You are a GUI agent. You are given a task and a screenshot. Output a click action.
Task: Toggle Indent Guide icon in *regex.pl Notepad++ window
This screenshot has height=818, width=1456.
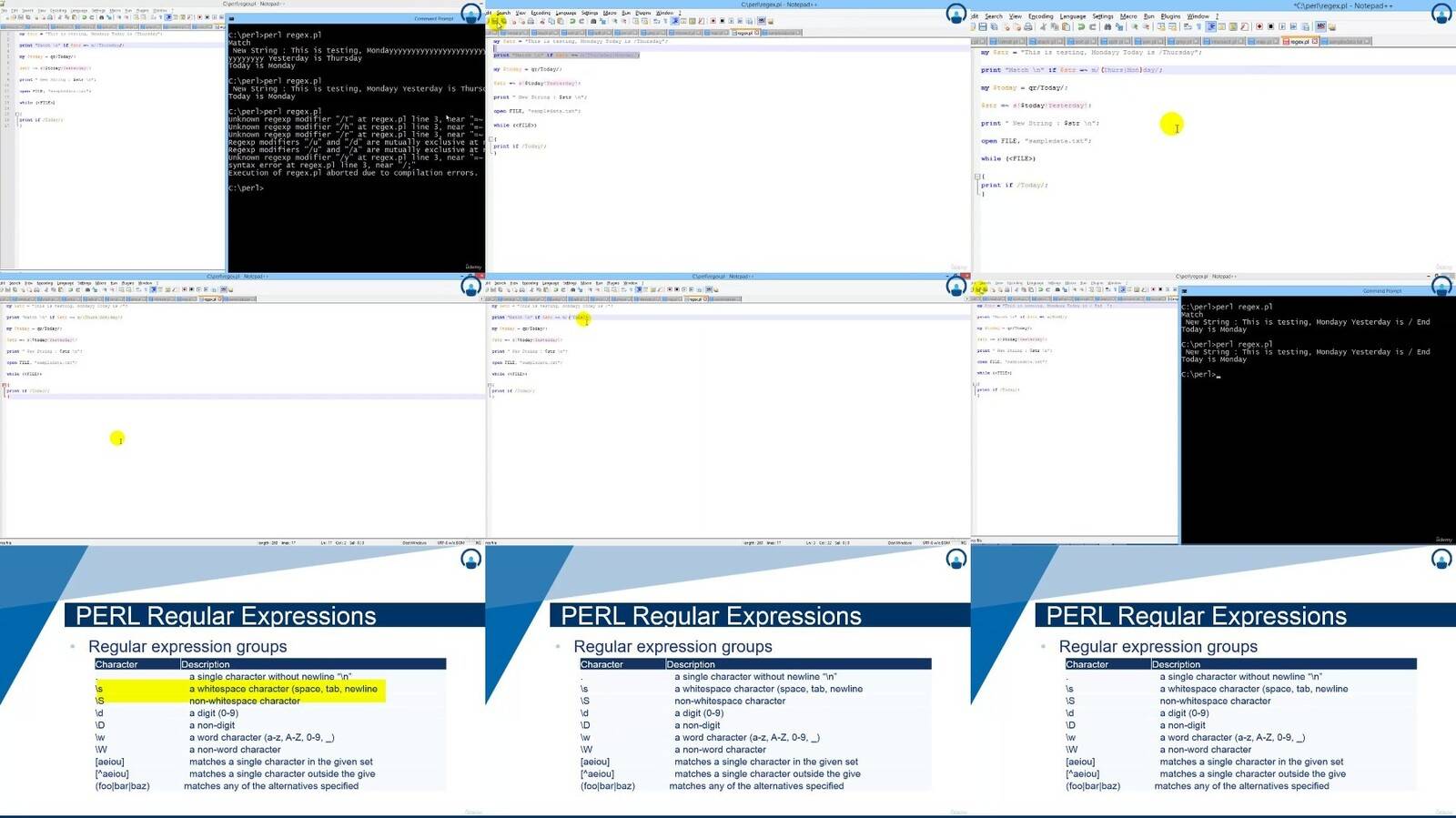(x=1210, y=26)
